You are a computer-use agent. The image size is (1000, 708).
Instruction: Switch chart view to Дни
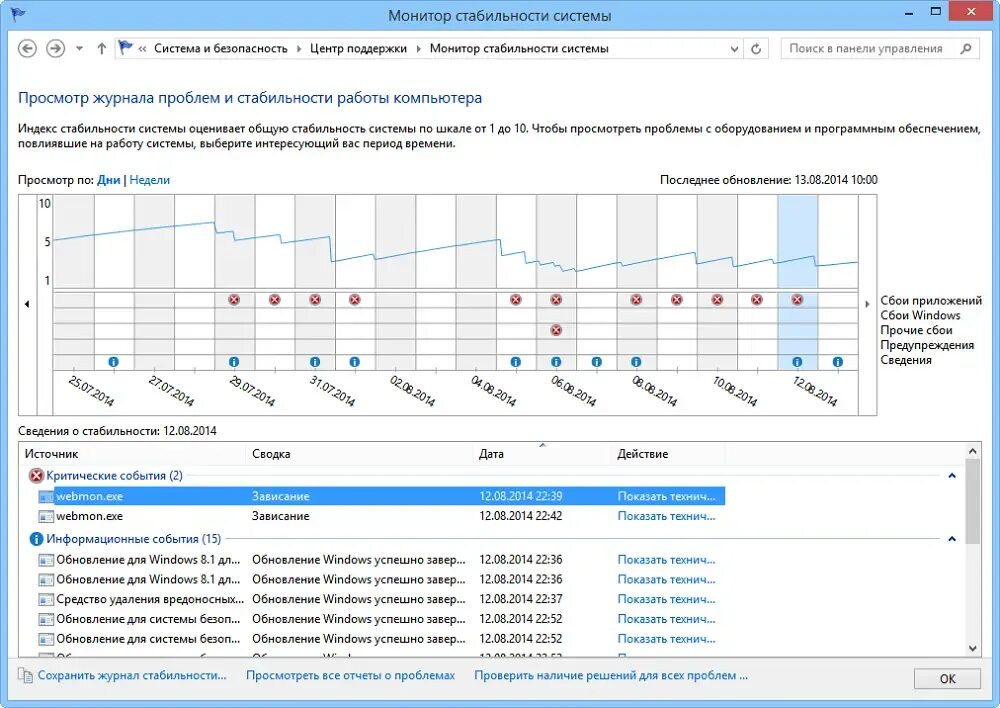click(108, 180)
